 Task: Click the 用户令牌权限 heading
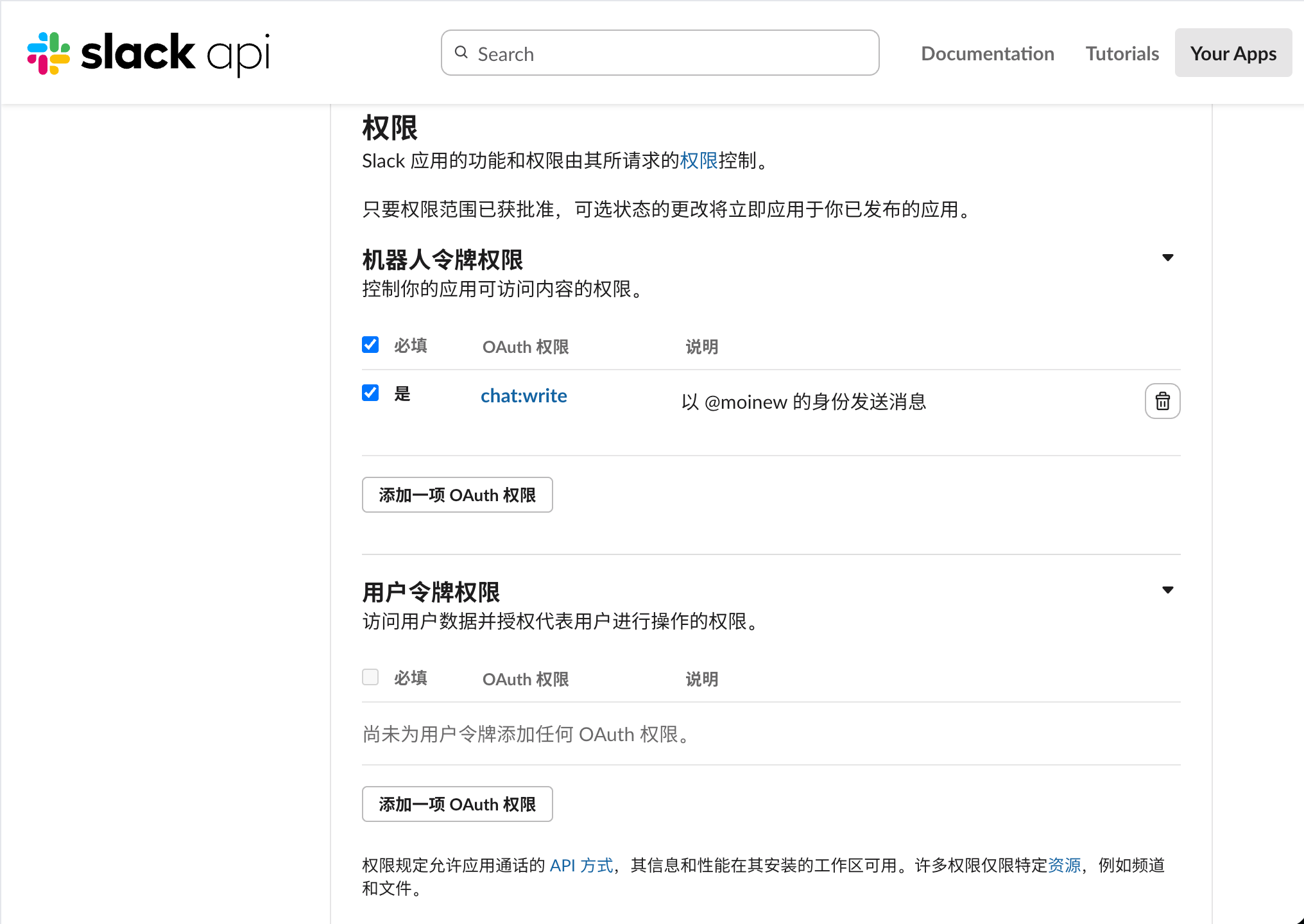[431, 592]
